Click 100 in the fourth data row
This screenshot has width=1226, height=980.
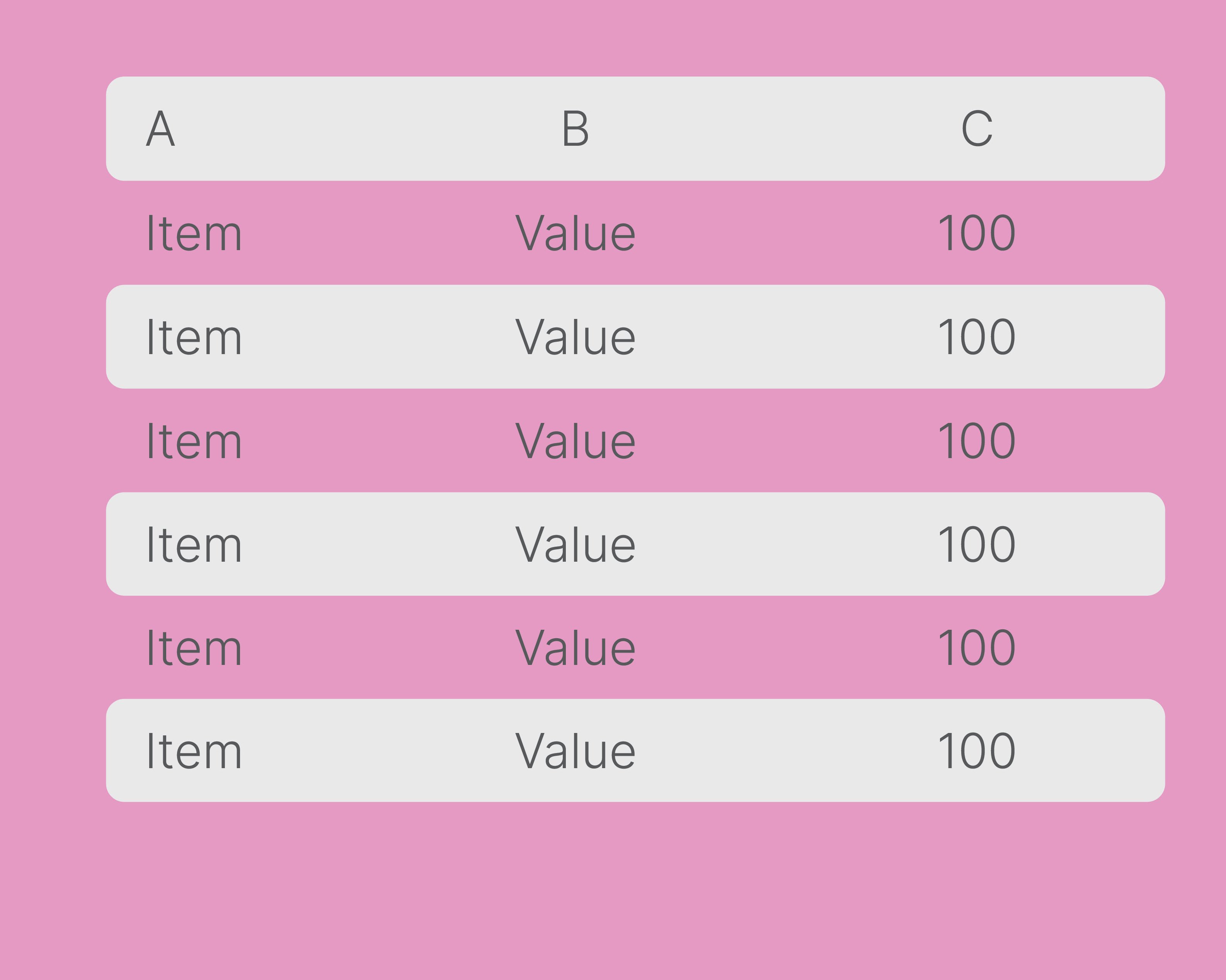tap(976, 544)
